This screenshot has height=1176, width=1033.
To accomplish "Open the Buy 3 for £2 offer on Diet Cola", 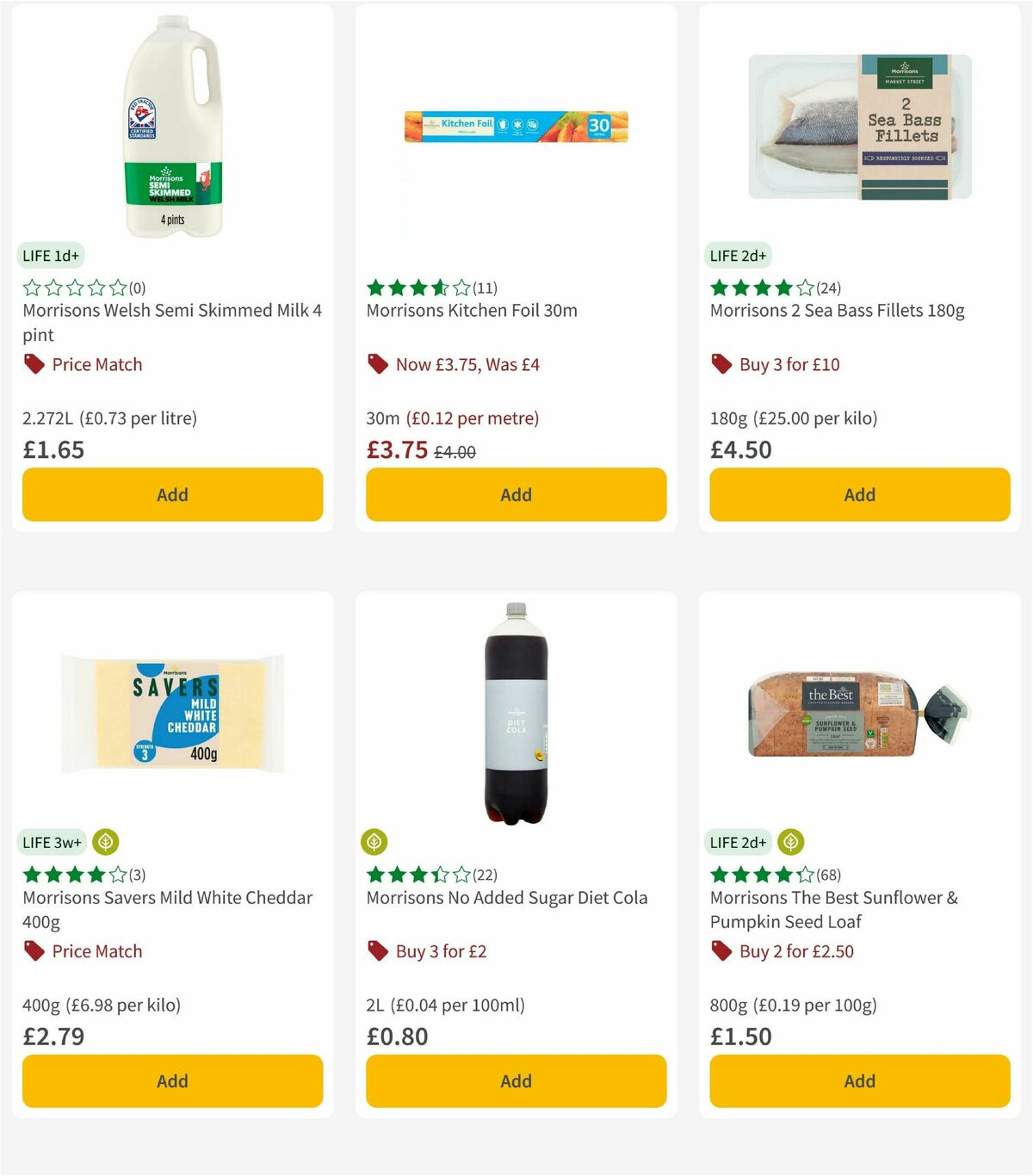I will 439,951.
